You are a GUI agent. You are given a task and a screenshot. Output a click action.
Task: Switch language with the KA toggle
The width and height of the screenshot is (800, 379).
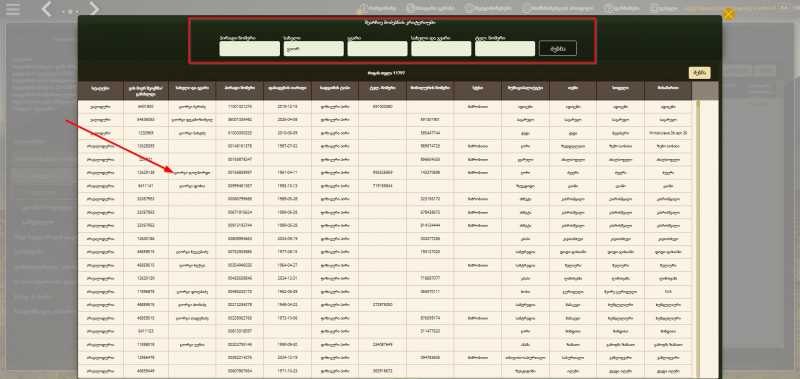click(x=784, y=8)
